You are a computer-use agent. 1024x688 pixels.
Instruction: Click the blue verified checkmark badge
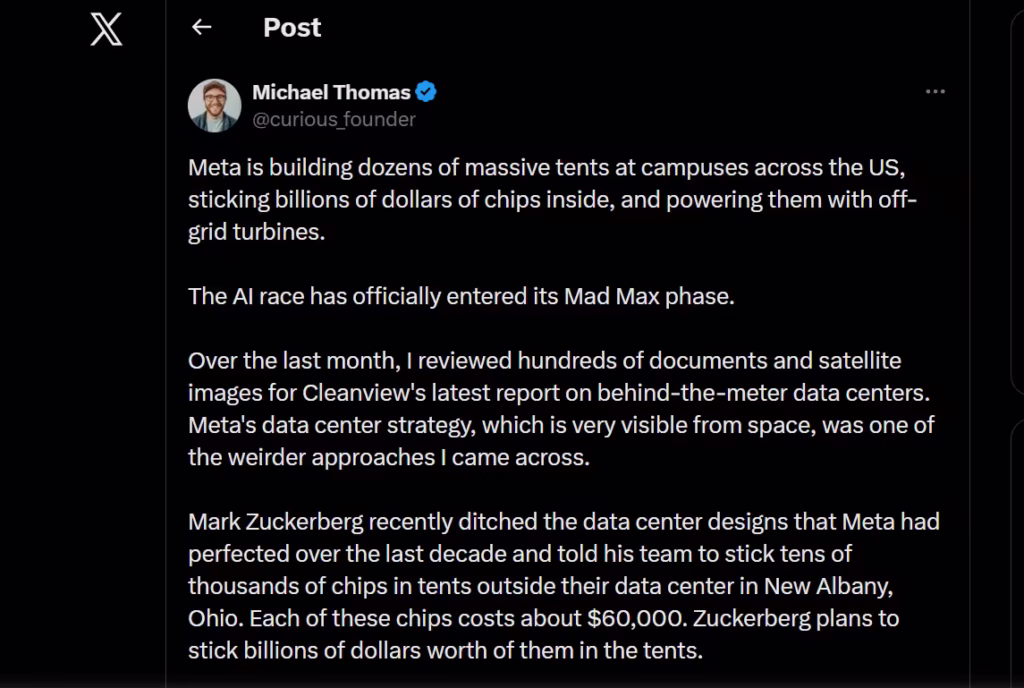point(426,92)
